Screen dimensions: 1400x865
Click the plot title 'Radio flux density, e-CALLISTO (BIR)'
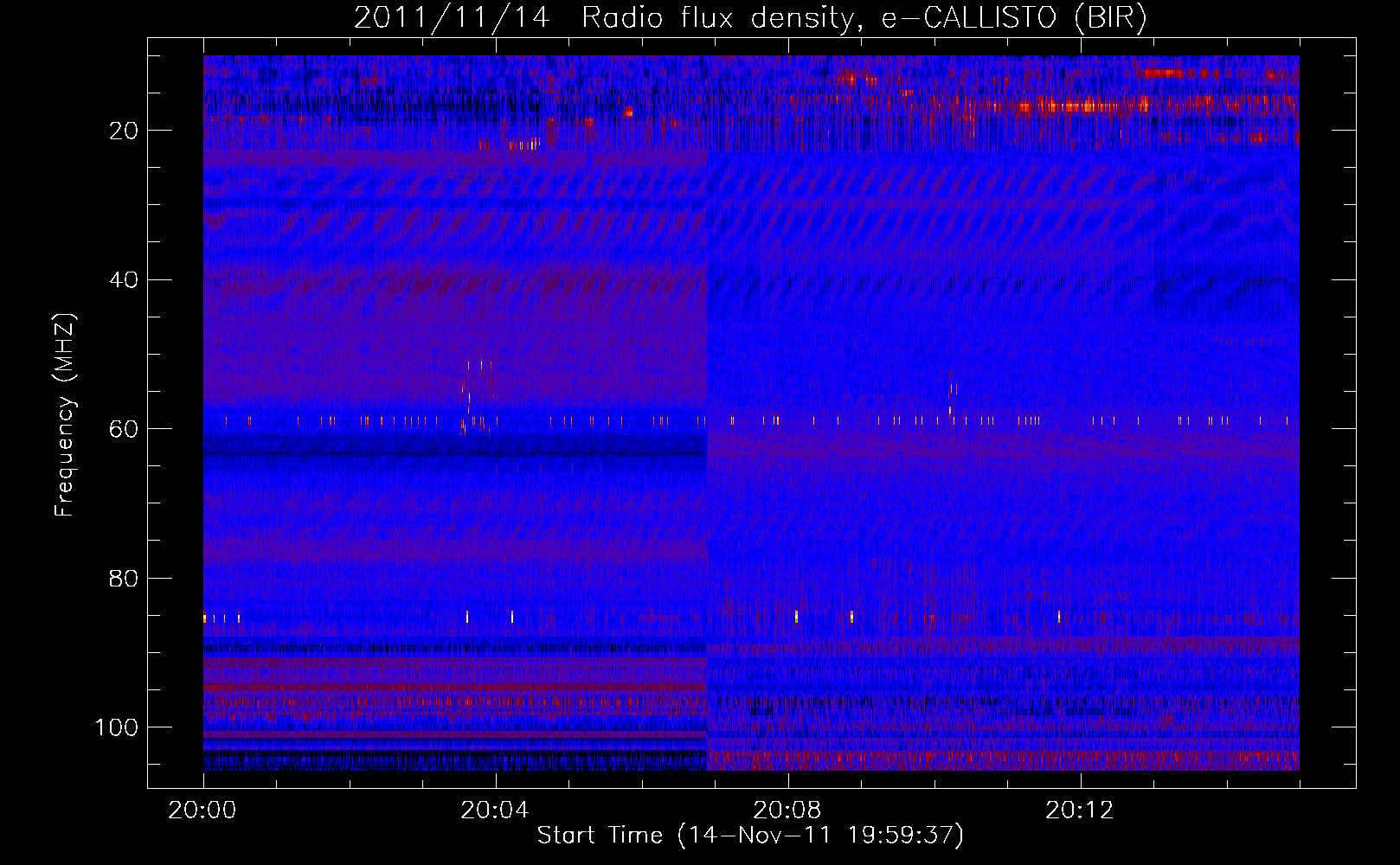(864, 18)
